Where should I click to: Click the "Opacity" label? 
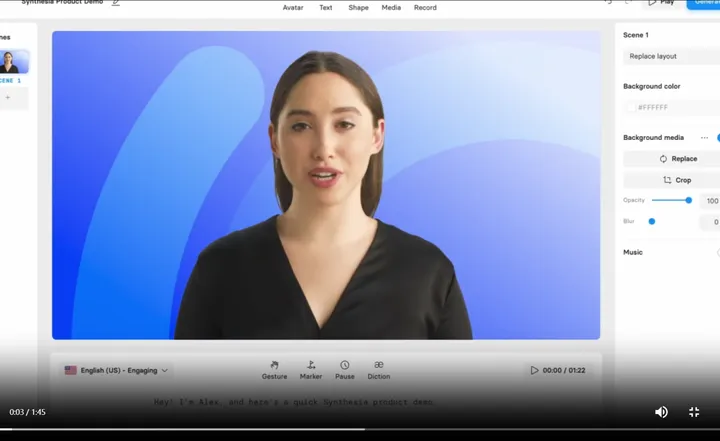click(x=634, y=200)
